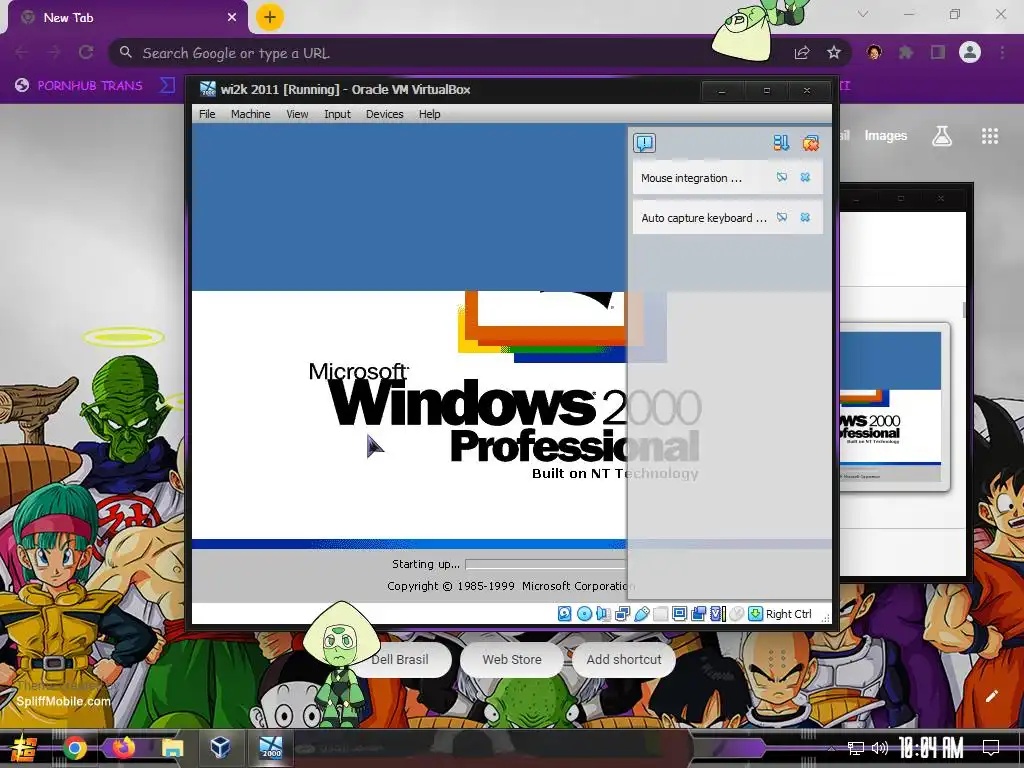Click the Windows 2000 VM preview thumbnail
Viewport: 1024px width, 768px height.
coord(891,407)
